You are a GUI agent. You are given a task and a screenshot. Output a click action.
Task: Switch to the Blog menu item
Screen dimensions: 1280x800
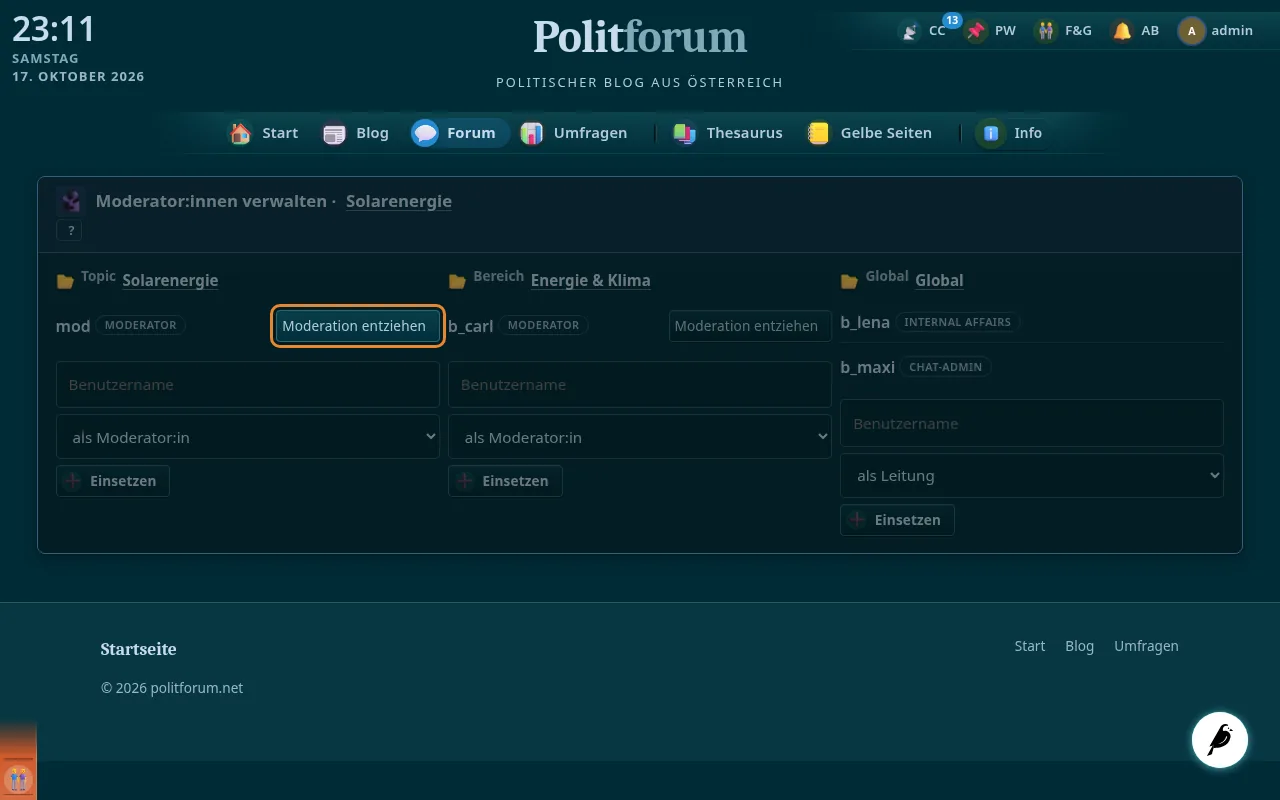[356, 133]
